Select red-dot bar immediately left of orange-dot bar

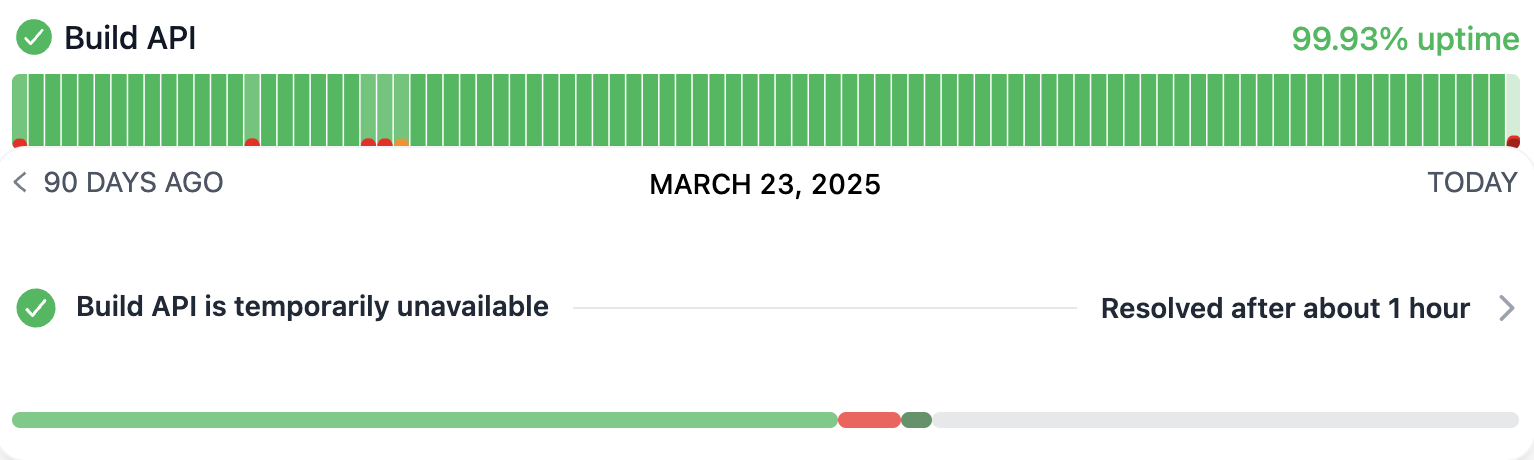[x=385, y=110]
